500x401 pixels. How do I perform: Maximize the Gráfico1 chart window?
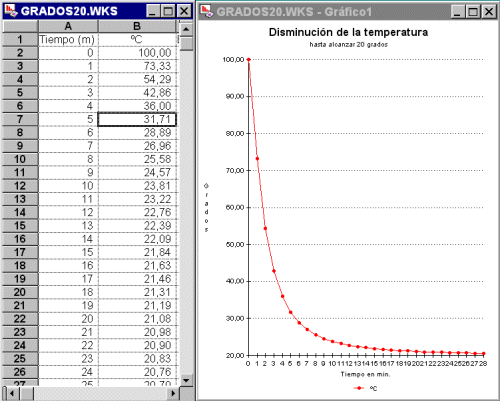click(473, 12)
